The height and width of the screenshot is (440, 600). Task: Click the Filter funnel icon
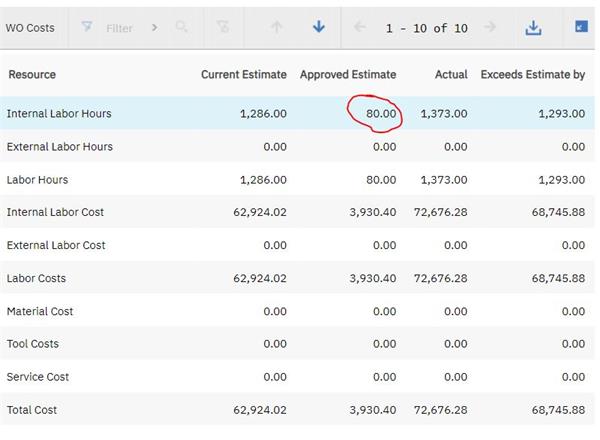point(87,27)
